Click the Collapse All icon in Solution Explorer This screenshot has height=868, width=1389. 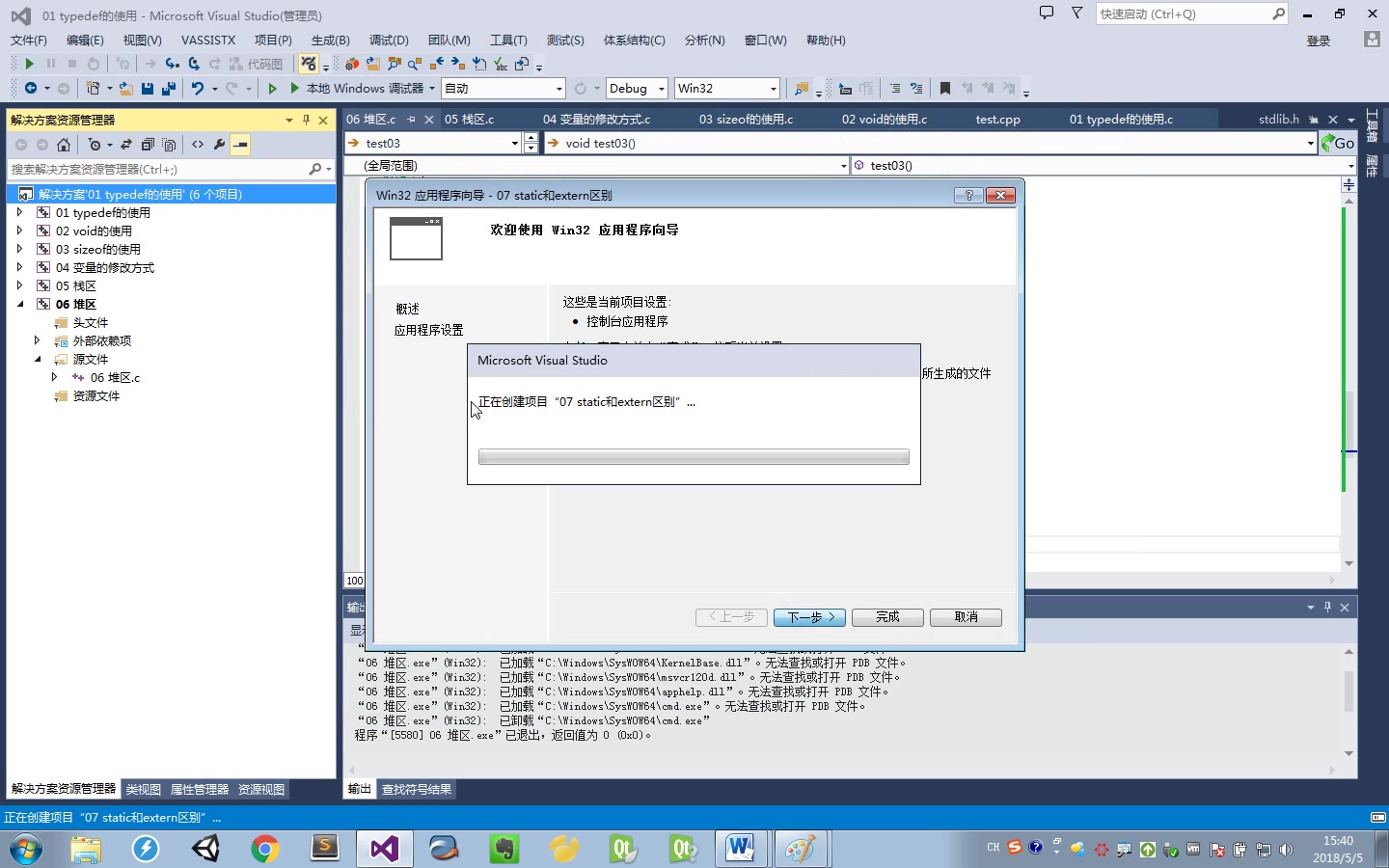point(148,145)
